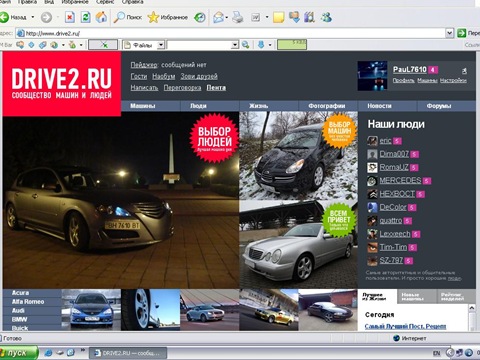This screenshot has height=360, width=480.
Task: Print the page with printer icon
Action: 238,17
